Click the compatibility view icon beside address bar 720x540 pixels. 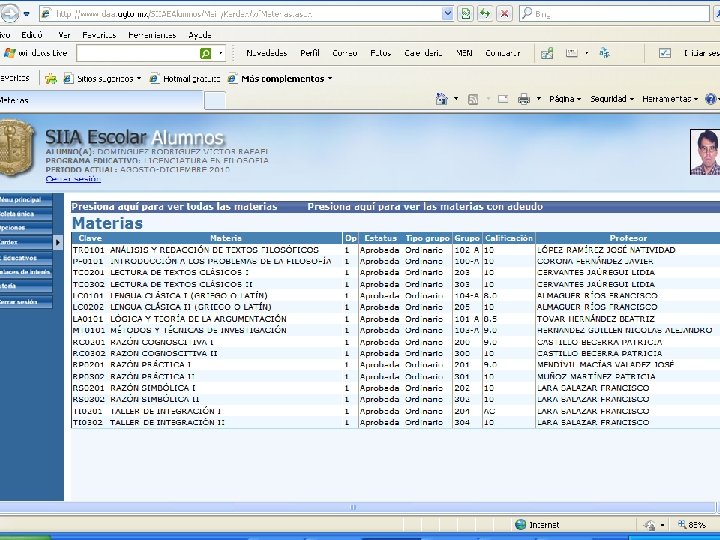tap(465, 14)
